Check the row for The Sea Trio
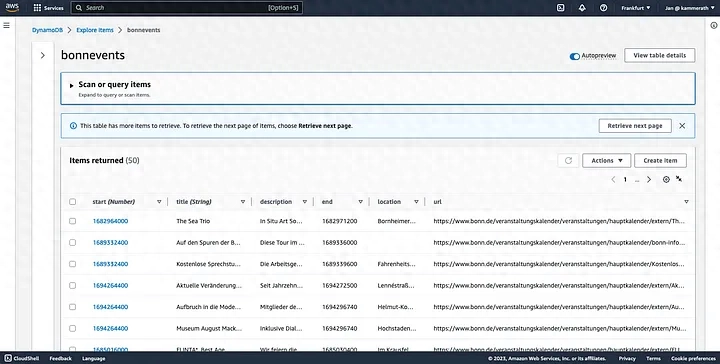This screenshot has width=720, height=364. point(73,221)
